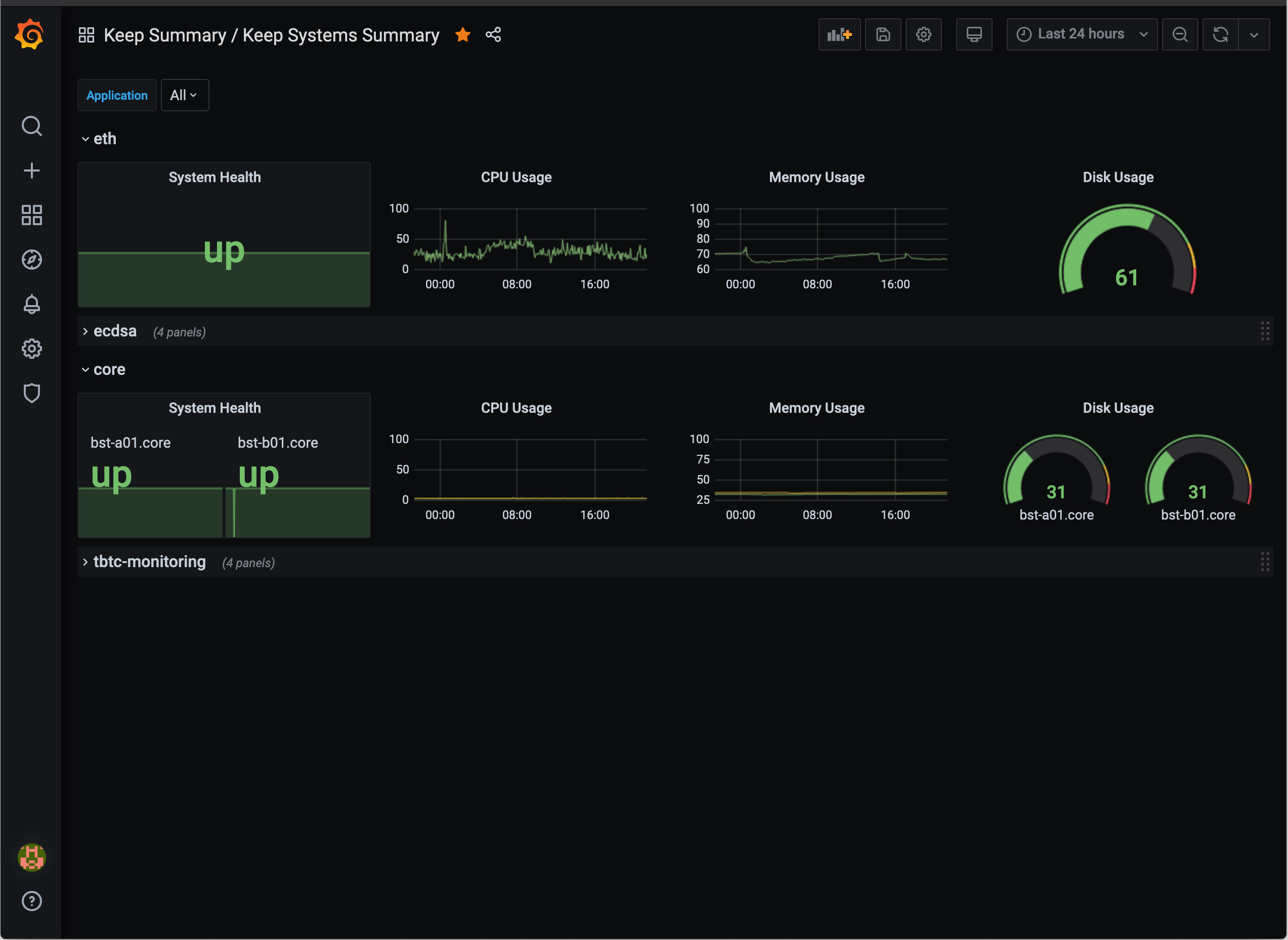
Task: Share dashboard using the share icon
Action: pyautogui.click(x=493, y=35)
